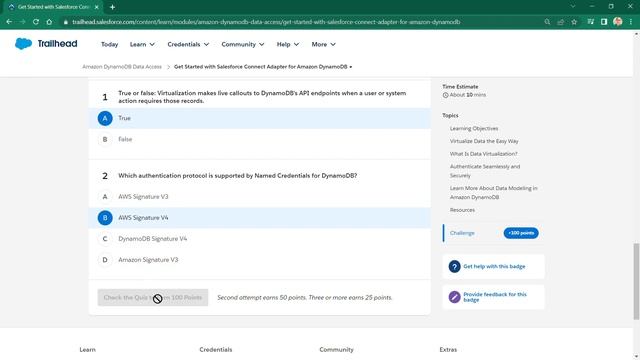Expand the Help dropdown menu
The width and height of the screenshot is (640, 360).
pos(288,44)
